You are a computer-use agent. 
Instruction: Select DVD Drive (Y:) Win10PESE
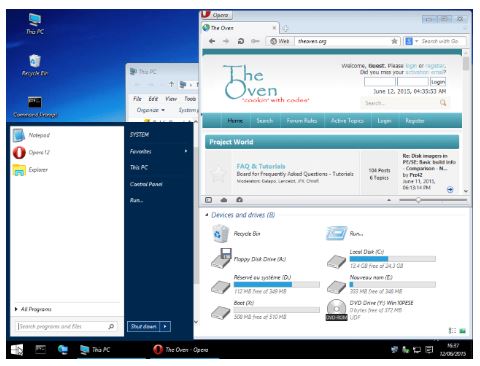pos(370,310)
